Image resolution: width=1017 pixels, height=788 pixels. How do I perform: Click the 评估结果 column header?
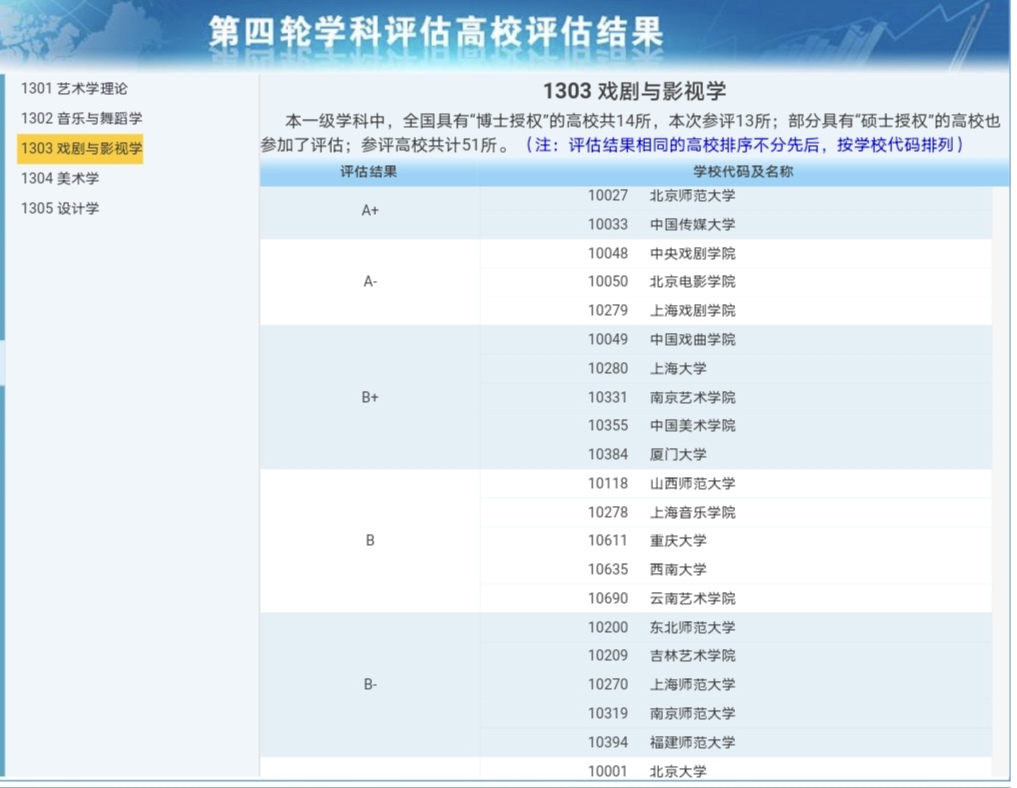click(x=370, y=172)
